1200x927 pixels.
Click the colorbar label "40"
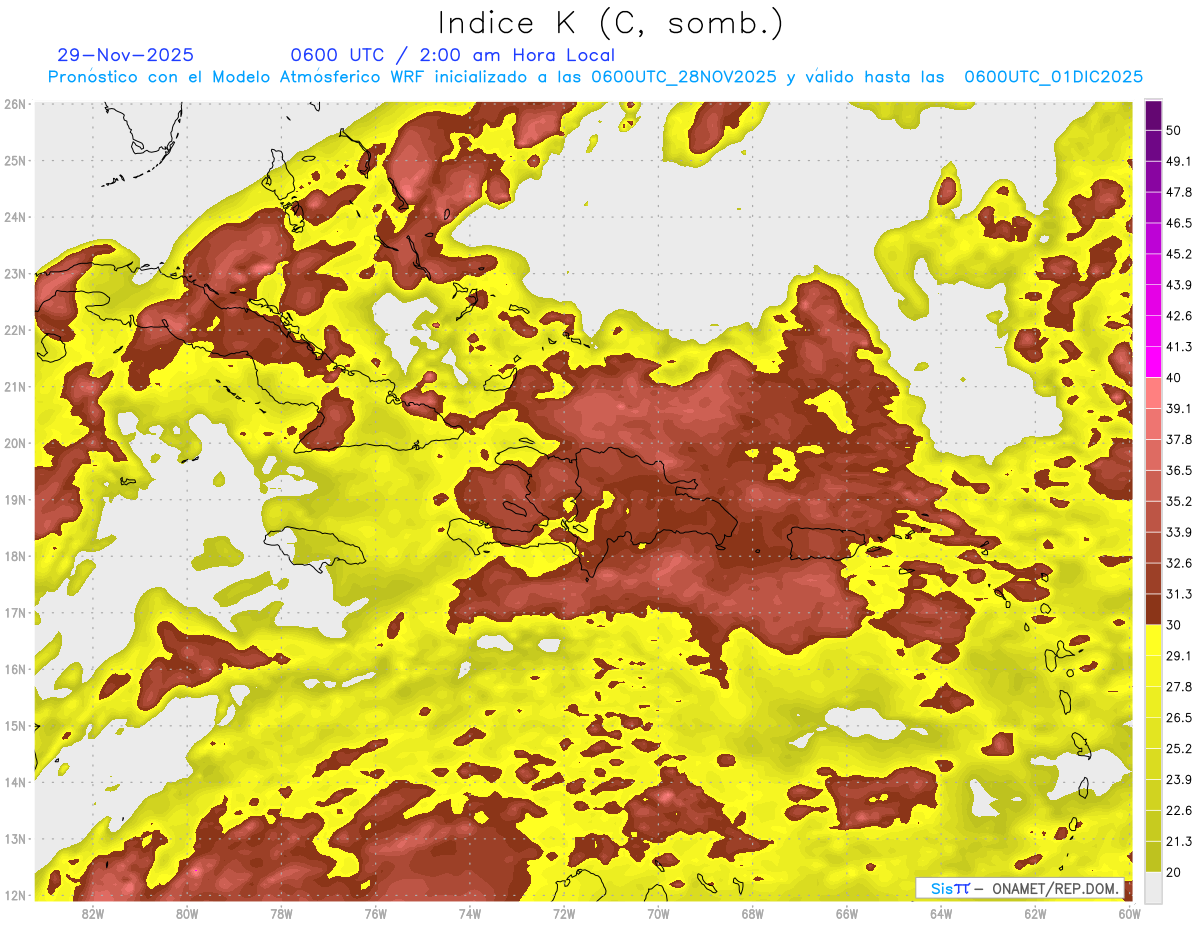click(x=1175, y=377)
